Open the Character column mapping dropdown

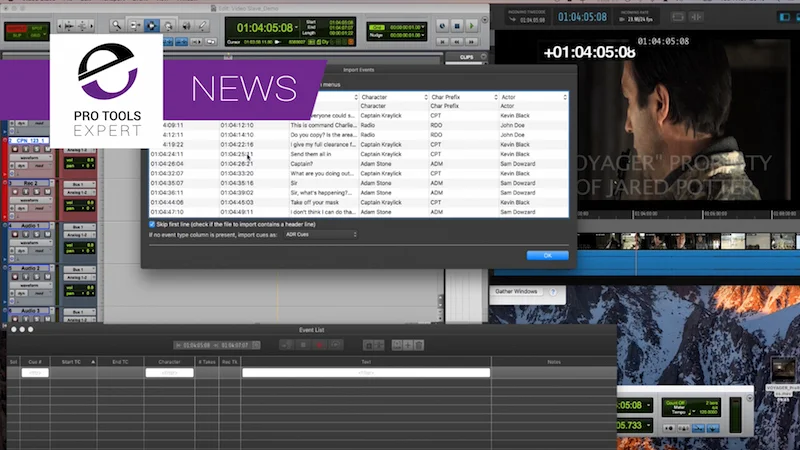pos(394,97)
